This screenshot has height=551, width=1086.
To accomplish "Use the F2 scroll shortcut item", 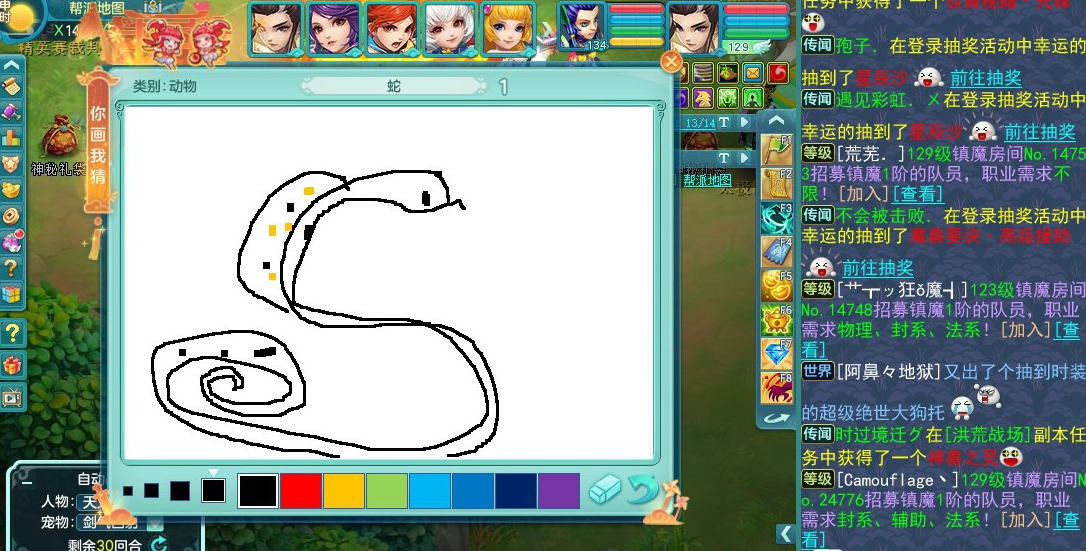I will click(x=776, y=184).
